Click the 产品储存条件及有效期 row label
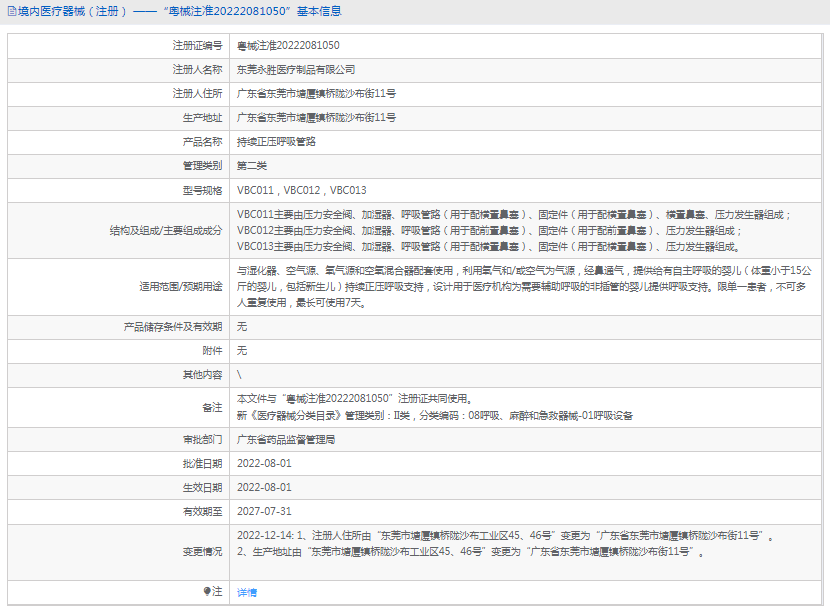The height and width of the screenshot is (612, 830). tap(173, 327)
